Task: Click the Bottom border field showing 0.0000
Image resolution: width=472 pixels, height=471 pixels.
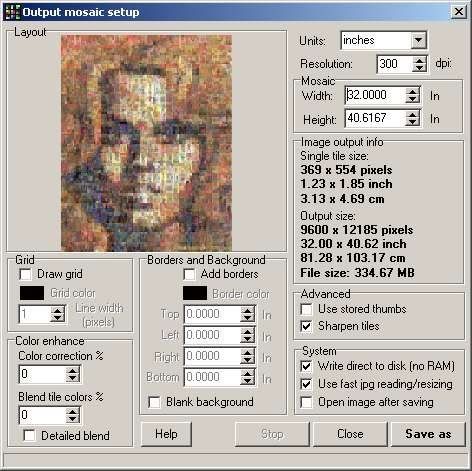Action: (x=212, y=377)
